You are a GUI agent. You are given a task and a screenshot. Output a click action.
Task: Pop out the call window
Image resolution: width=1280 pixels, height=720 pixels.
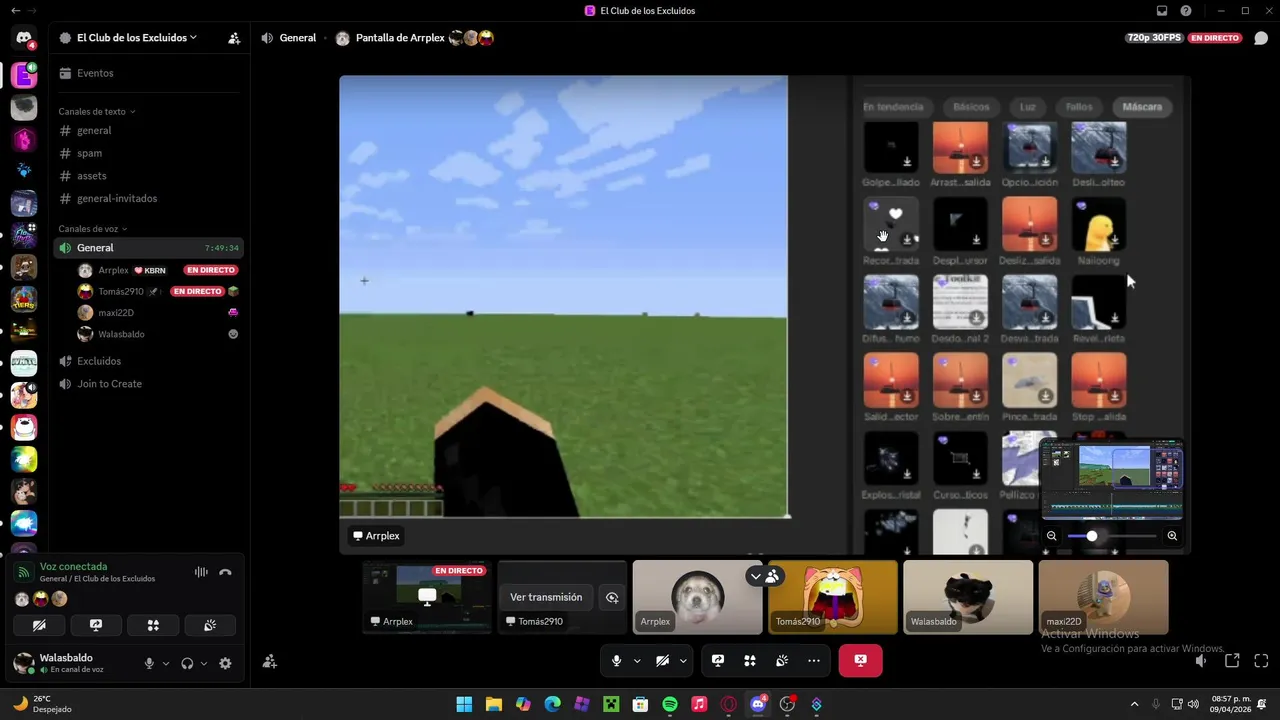1232,661
